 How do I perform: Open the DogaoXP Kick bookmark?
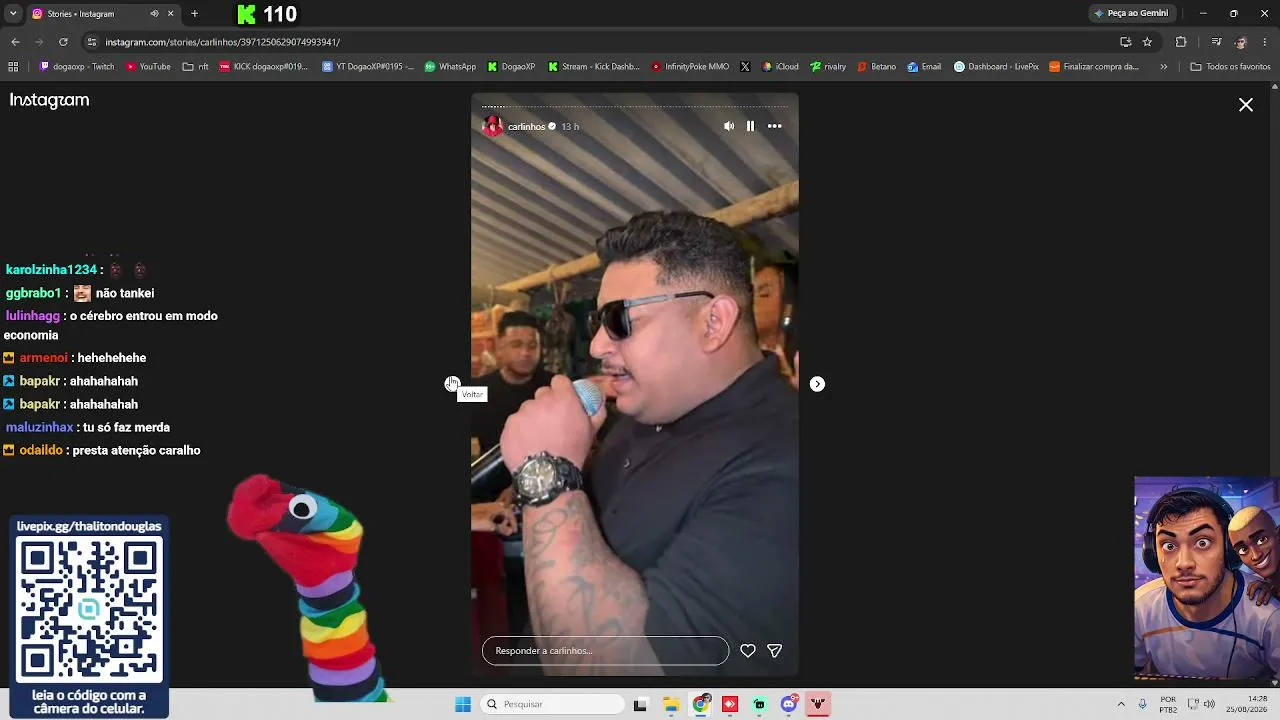point(511,67)
